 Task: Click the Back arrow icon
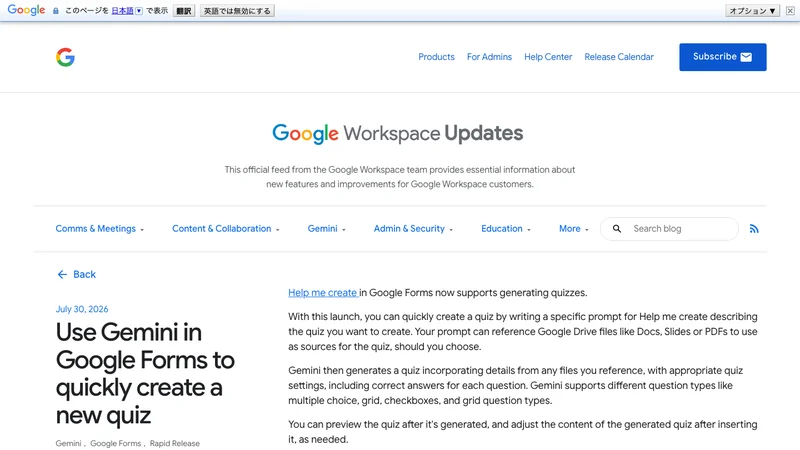pyautogui.click(x=62, y=274)
